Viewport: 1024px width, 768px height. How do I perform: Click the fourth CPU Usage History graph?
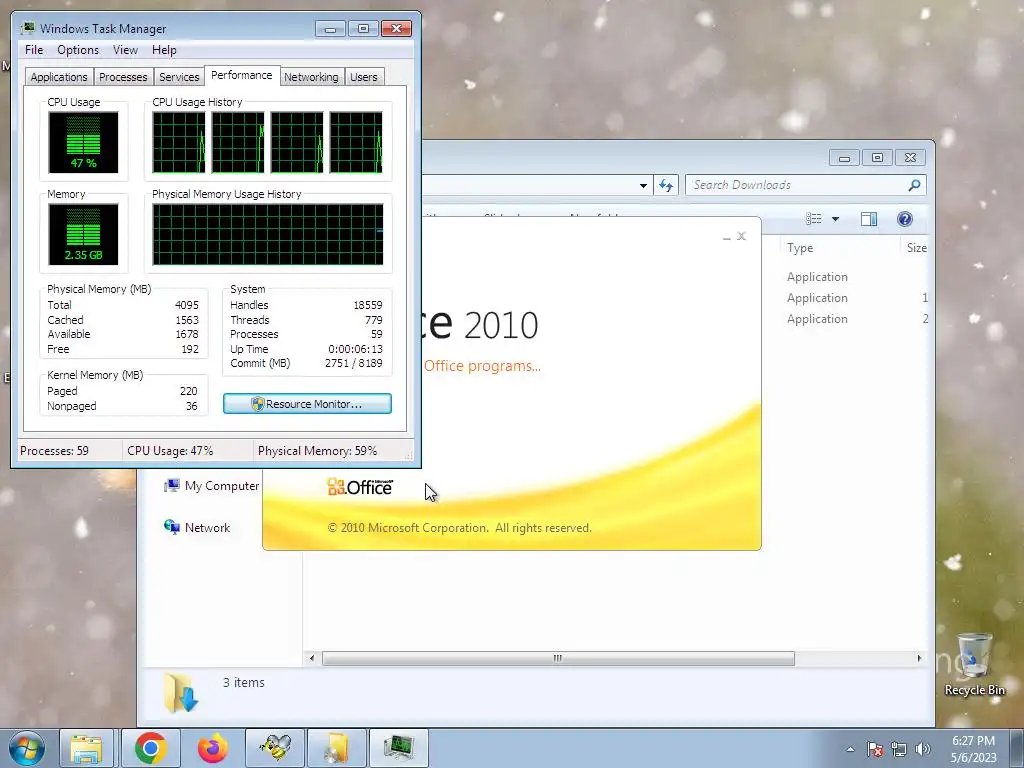click(x=356, y=142)
